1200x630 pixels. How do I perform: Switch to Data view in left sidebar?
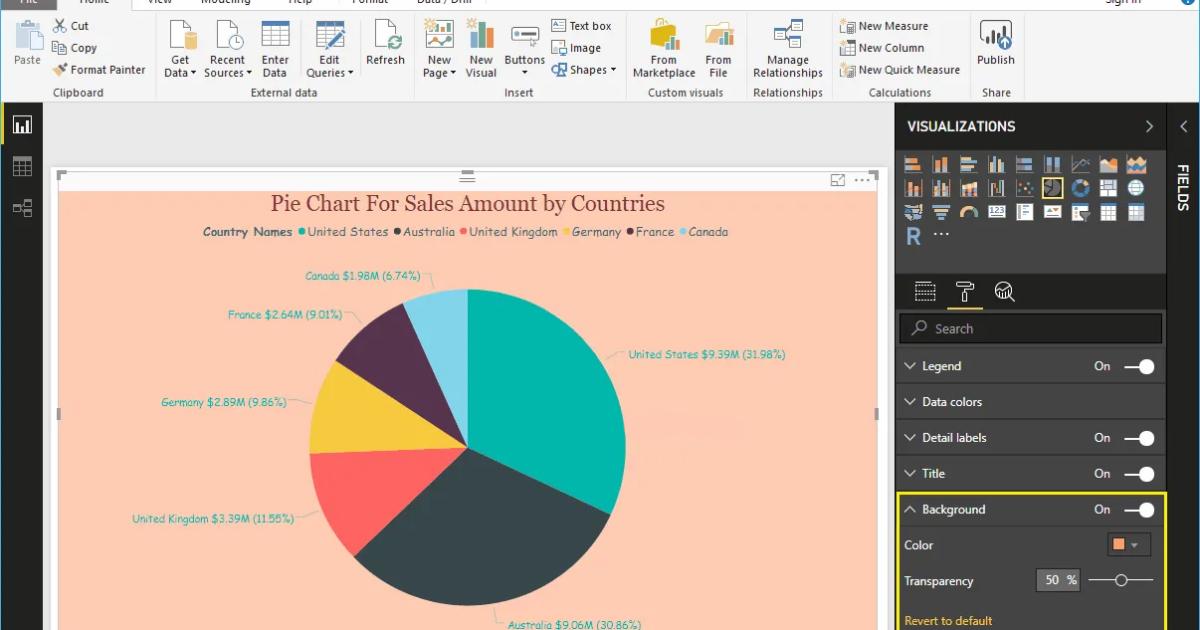[22, 166]
